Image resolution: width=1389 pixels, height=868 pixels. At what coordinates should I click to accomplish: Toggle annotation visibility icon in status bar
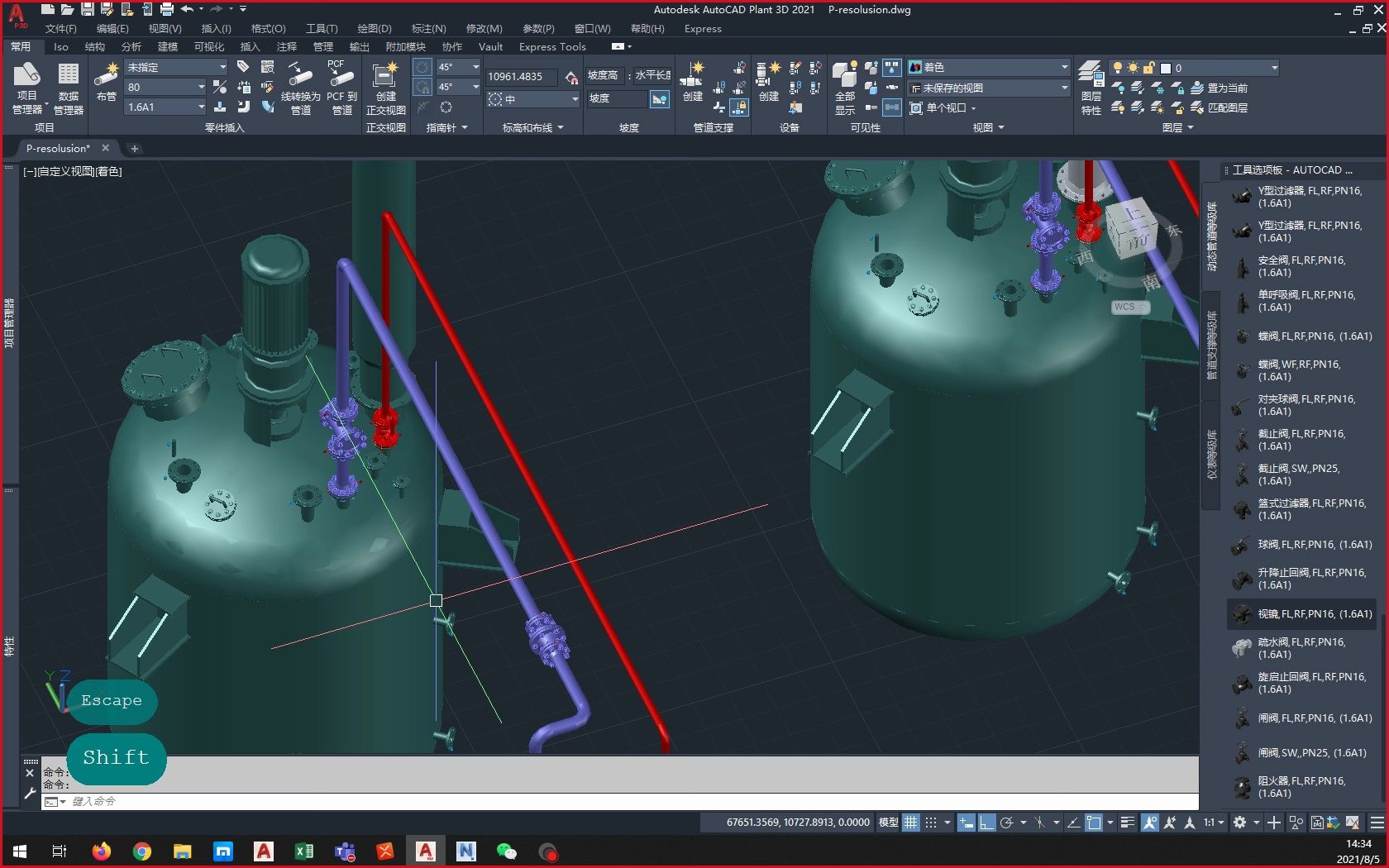pyautogui.click(x=1150, y=823)
